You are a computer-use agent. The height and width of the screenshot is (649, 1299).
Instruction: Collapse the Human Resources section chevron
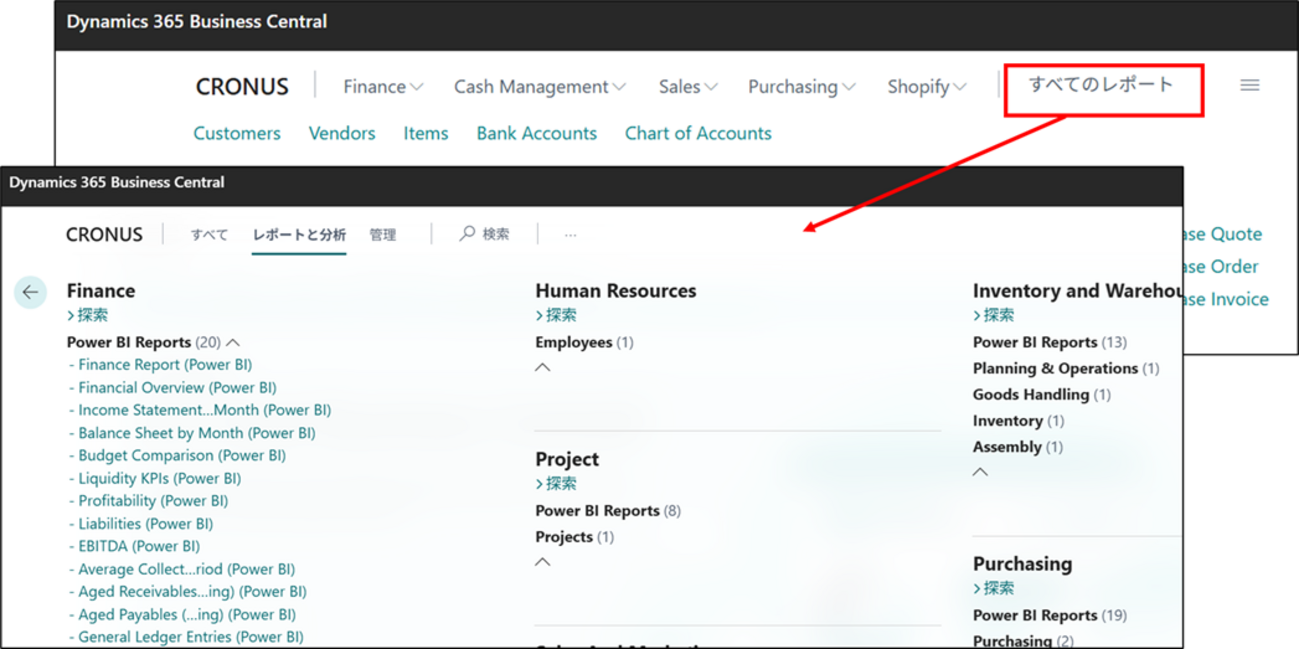tap(543, 367)
